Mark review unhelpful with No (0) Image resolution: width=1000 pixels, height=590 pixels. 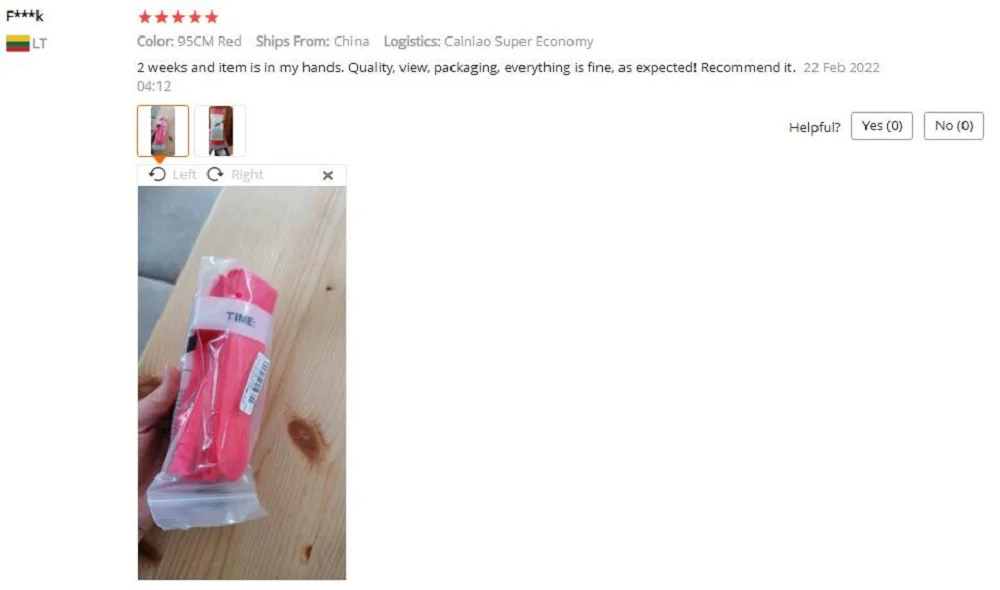tap(953, 126)
